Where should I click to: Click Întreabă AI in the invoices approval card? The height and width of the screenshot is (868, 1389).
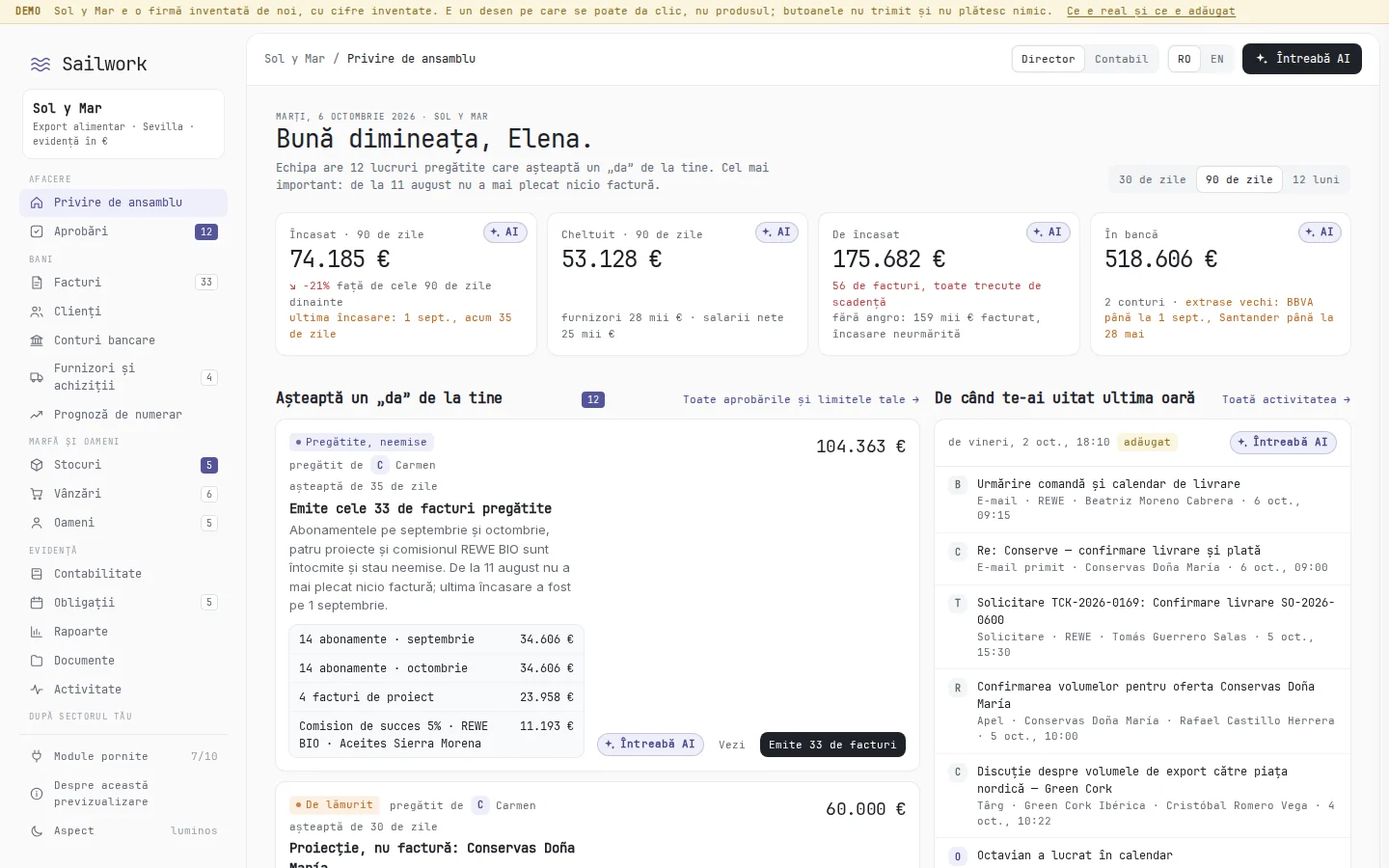click(650, 745)
